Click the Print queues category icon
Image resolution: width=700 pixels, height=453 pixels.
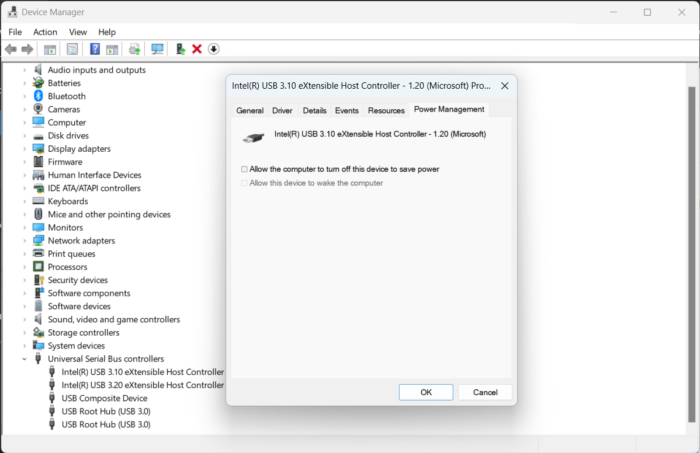click(x=38, y=254)
